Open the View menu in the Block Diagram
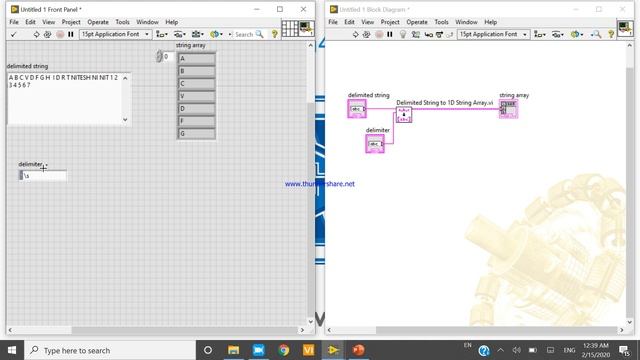 [x=367, y=22]
